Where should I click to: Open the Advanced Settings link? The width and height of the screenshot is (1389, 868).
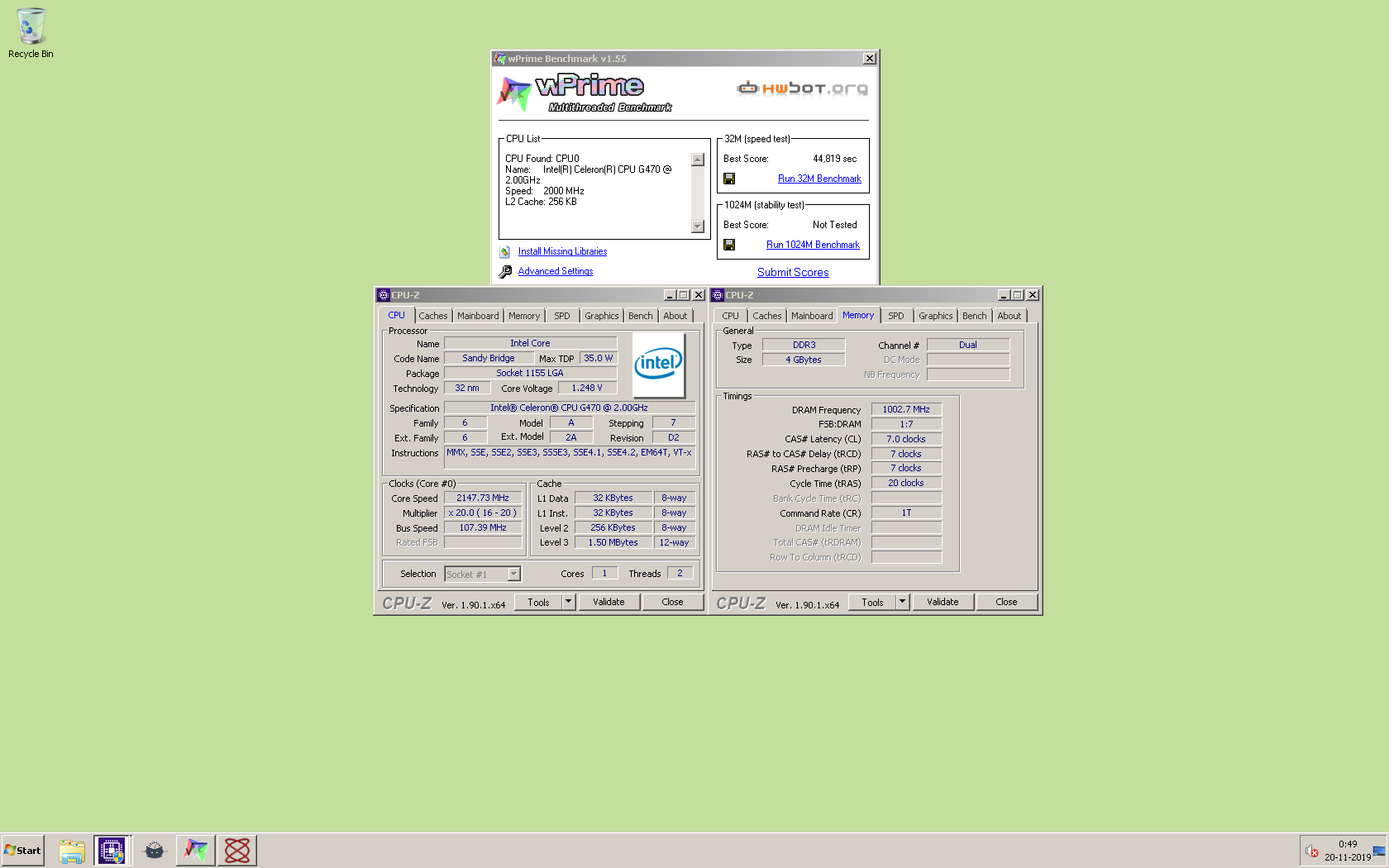click(556, 271)
